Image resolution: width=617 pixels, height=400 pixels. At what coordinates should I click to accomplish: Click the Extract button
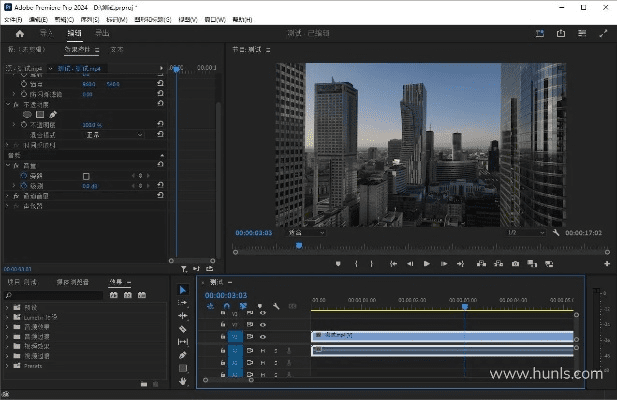coord(499,264)
